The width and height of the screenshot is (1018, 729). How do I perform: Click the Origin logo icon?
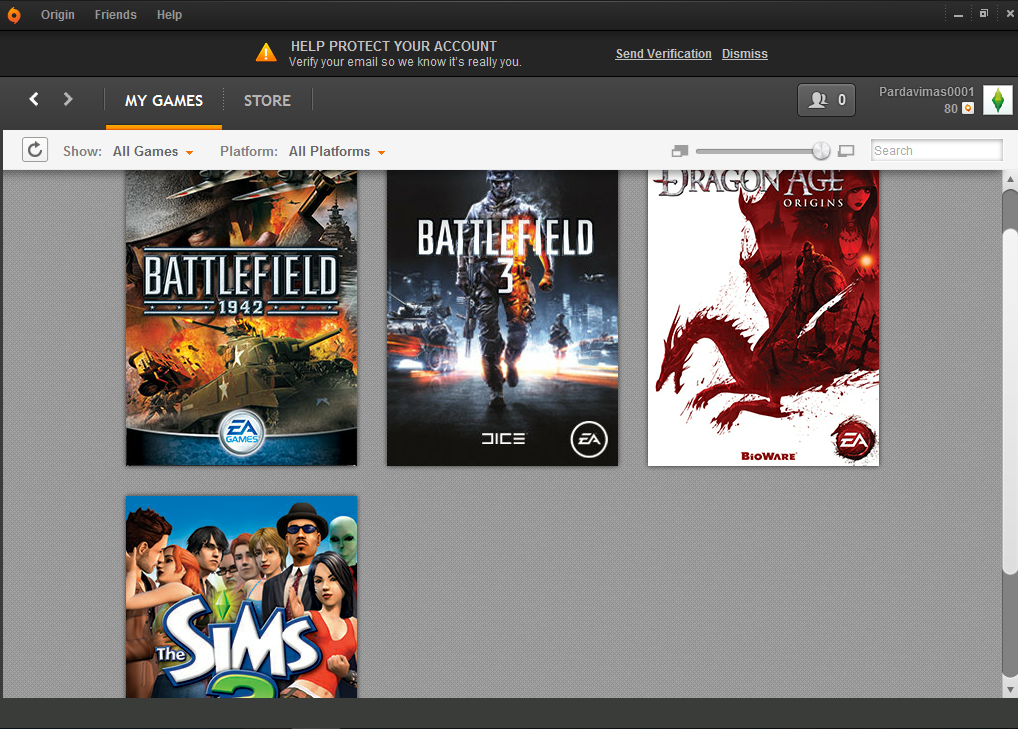point(14,15)
